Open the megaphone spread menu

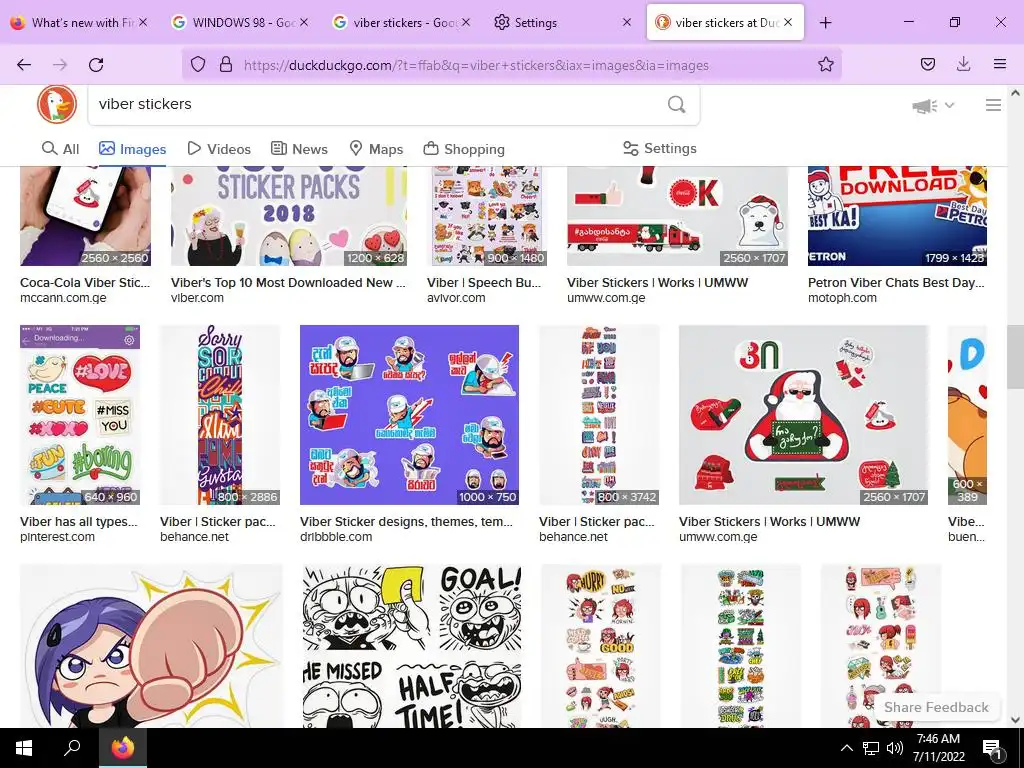933,105
